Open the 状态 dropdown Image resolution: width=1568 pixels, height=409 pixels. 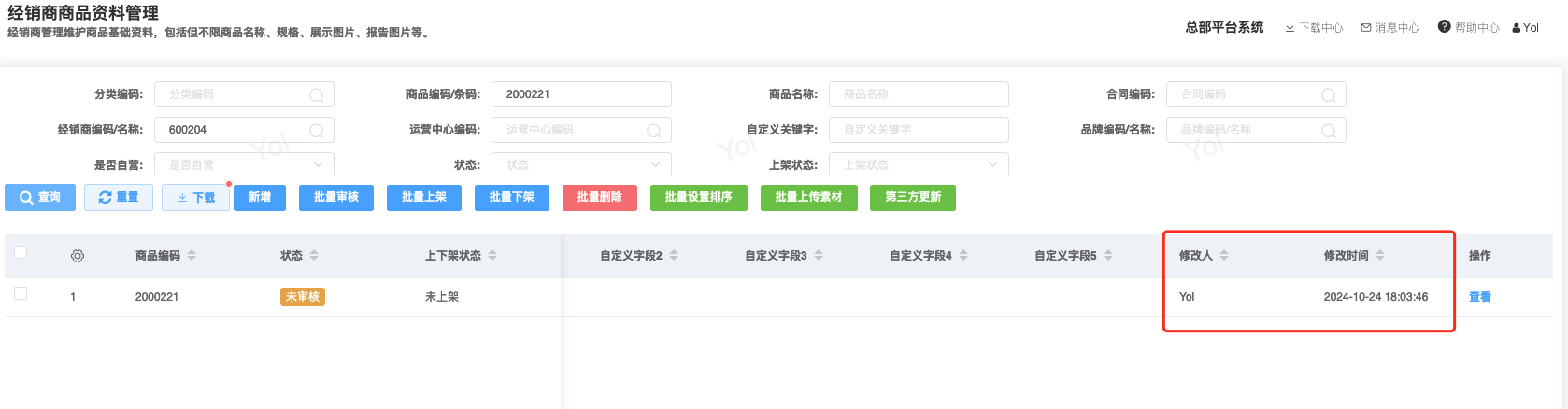pos(655,164)
